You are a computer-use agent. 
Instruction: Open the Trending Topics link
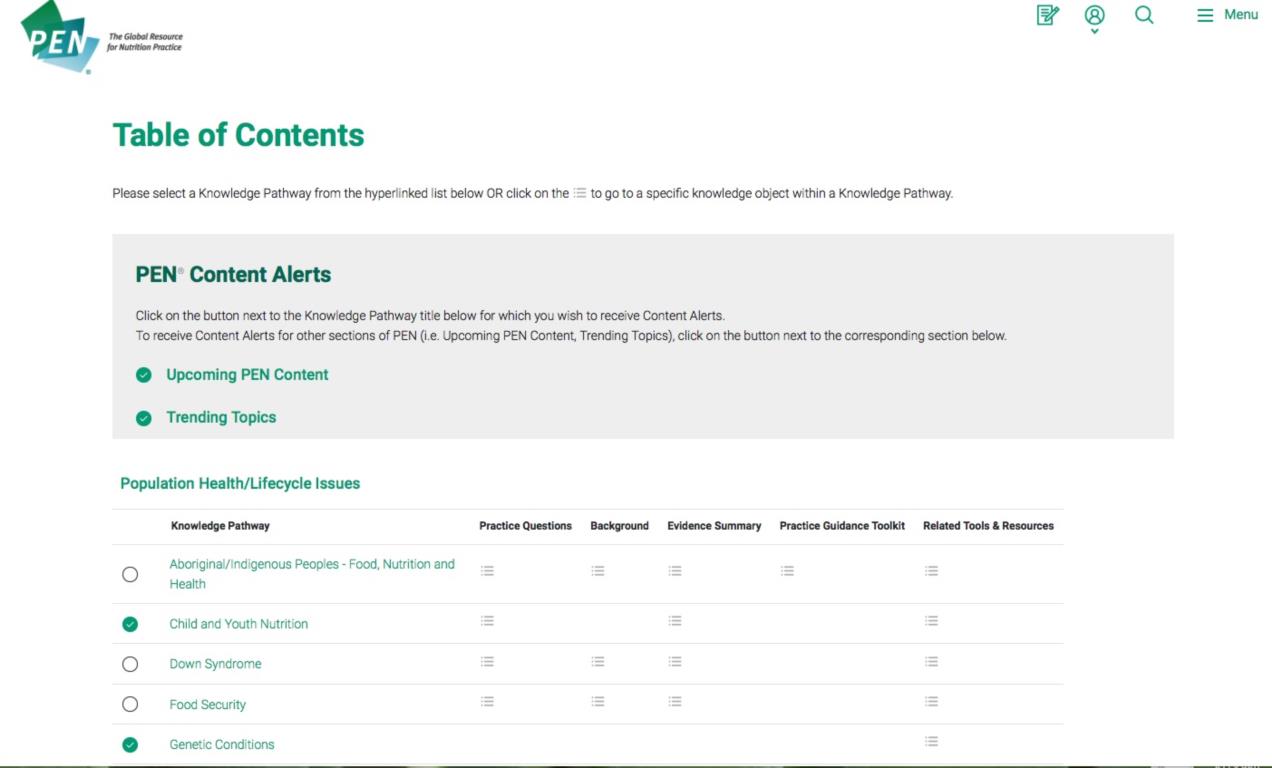221,418
